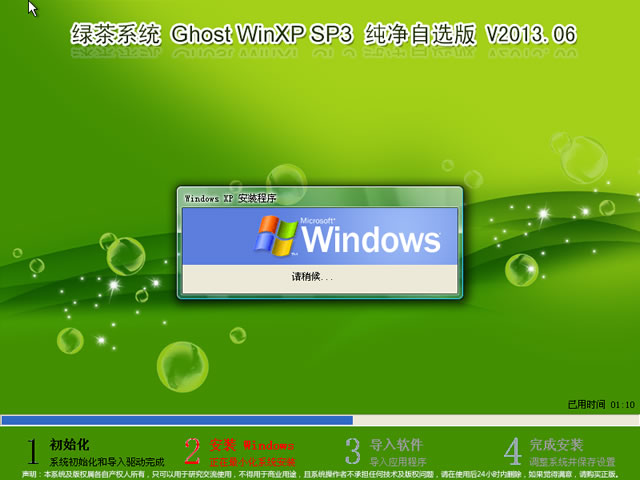Click the Windows XP flag logo

(276, 236)
